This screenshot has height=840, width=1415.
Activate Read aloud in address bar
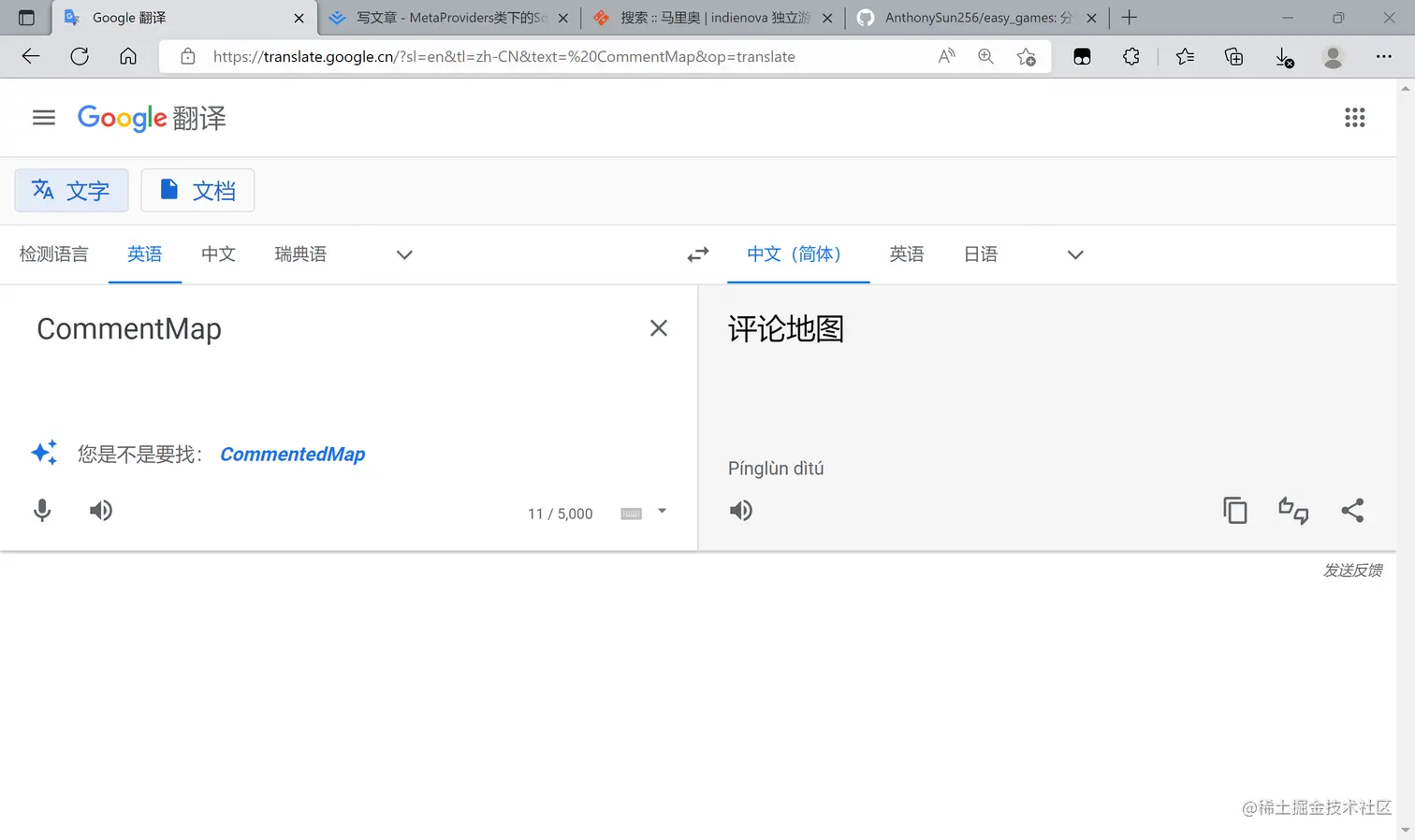tap(946, 57)
